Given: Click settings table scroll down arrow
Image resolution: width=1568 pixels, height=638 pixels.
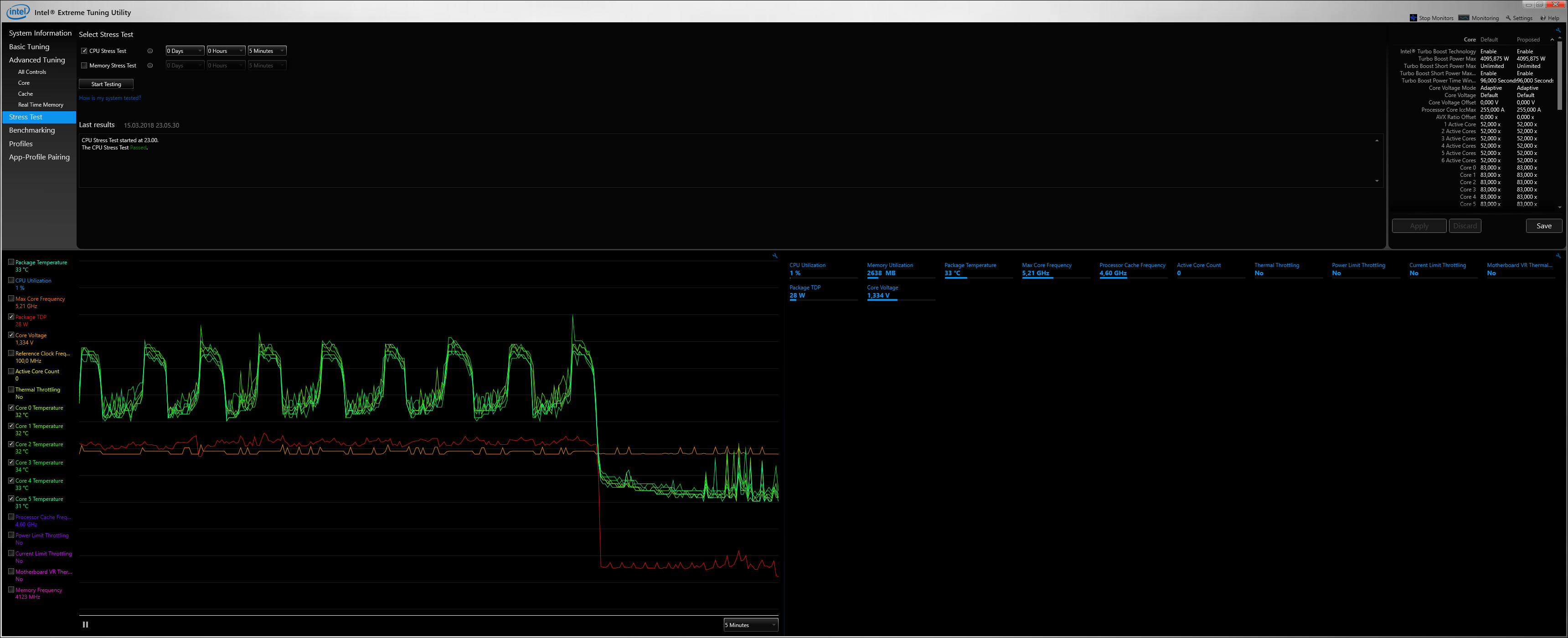Looking at the screenshot, I should pos(1559,207).
